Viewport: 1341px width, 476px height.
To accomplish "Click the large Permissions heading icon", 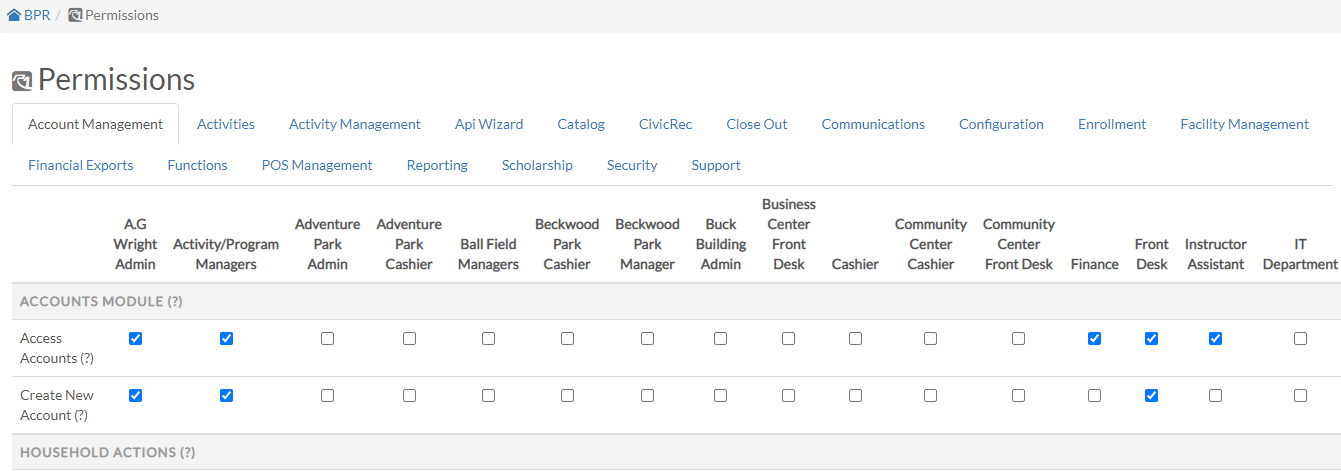I will click(22, 81).
